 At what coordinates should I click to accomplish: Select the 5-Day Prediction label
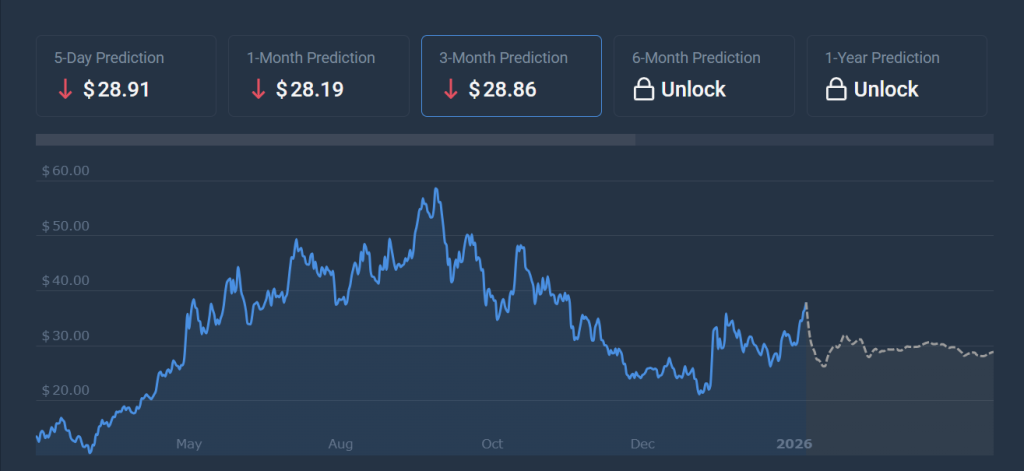pyautogui.click(x=109, y=58)
